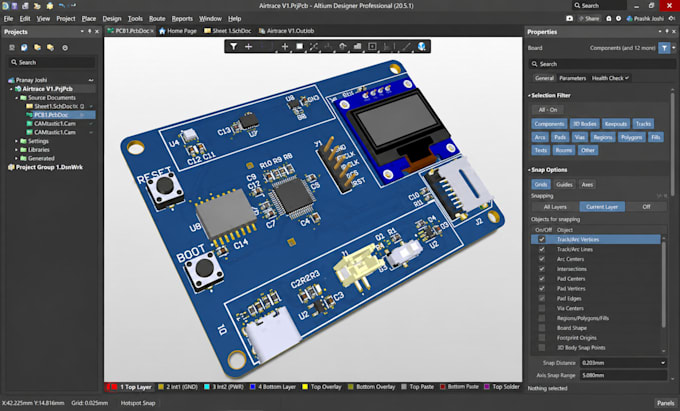Expand the Generated folder in project tree
The image size is (680, 411).
point(16,158)
